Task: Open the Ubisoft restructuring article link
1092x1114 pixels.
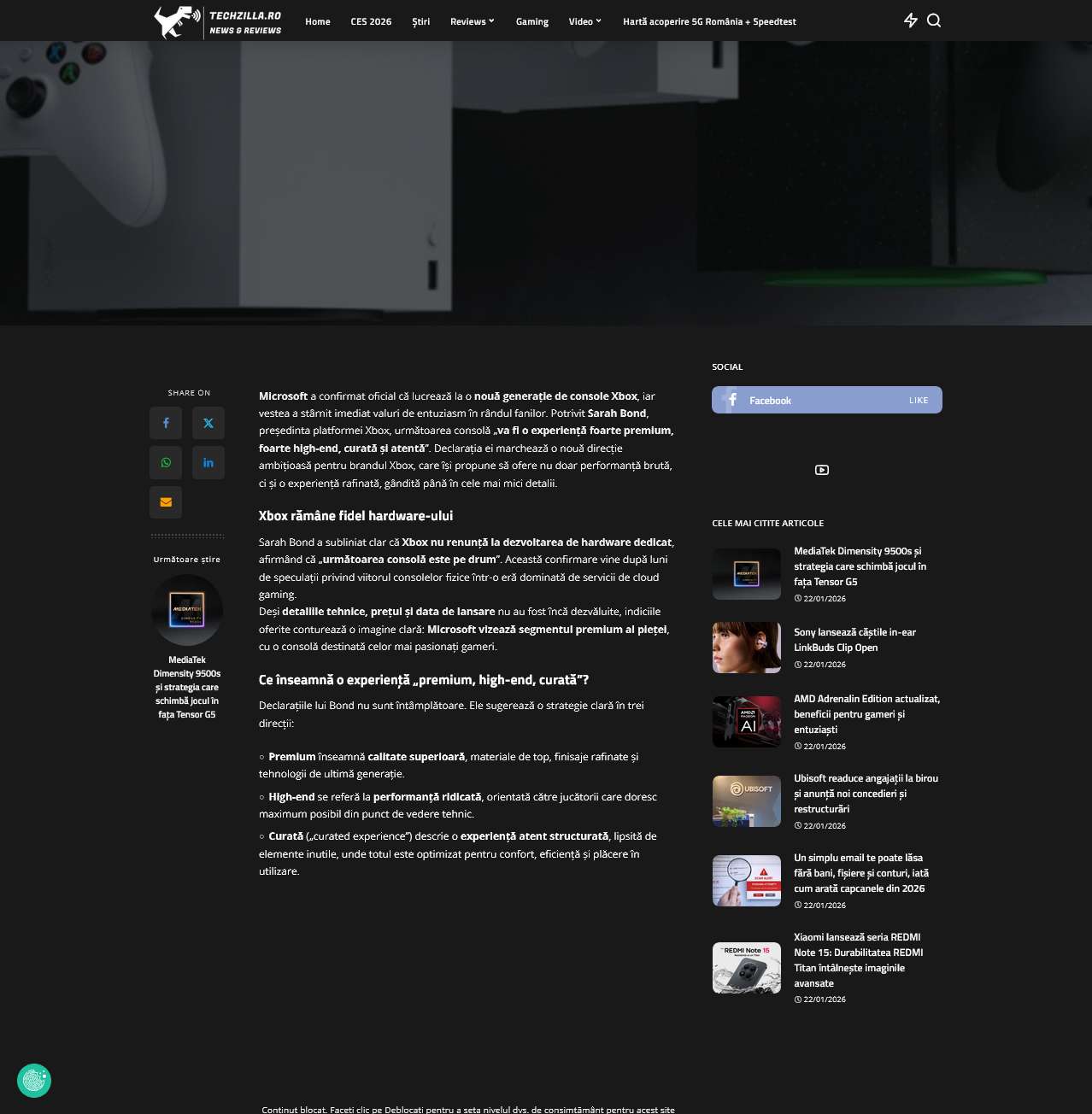Action: pos(866,794)
